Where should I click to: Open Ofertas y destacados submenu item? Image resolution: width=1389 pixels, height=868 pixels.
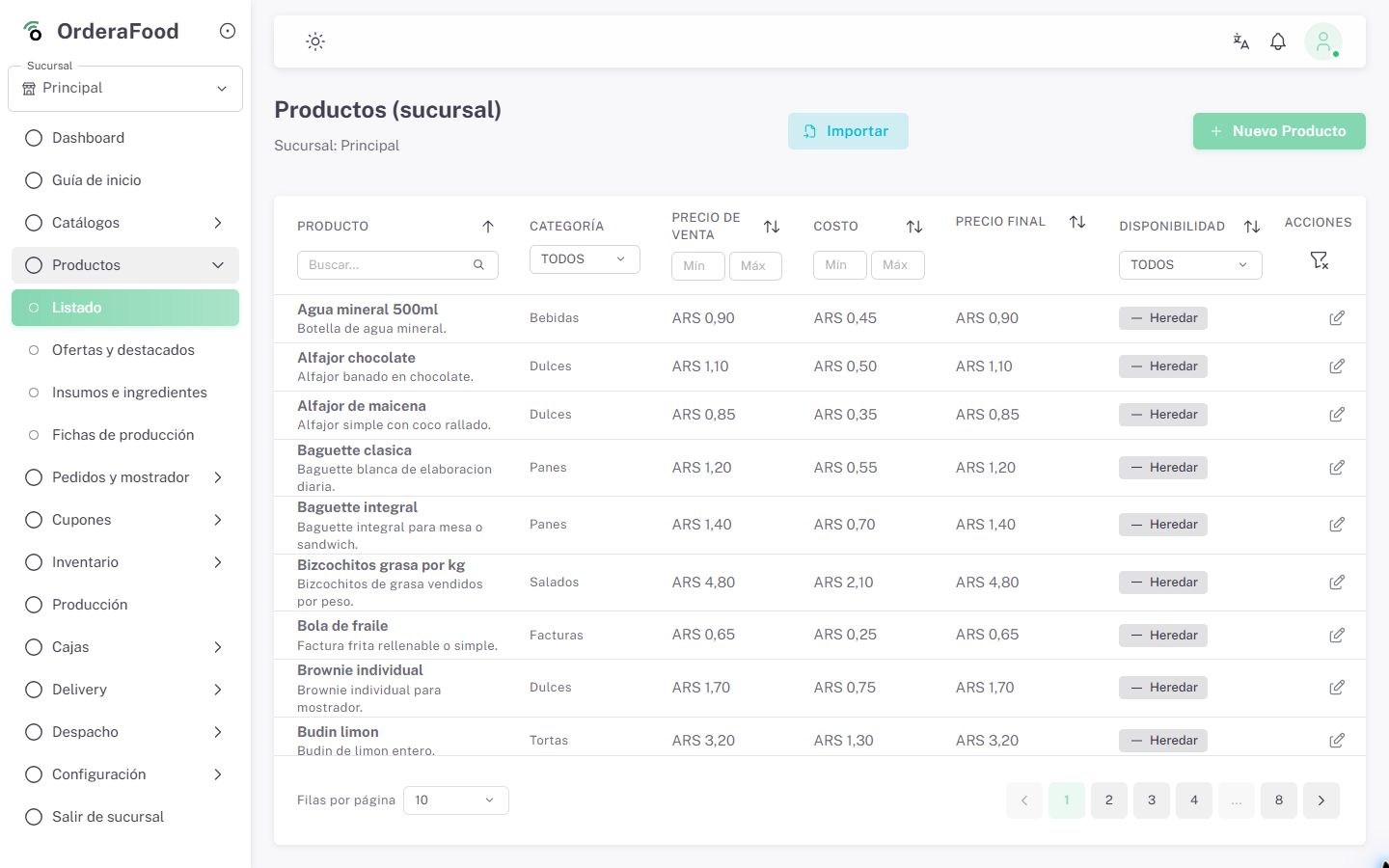[x=125, y=350]
